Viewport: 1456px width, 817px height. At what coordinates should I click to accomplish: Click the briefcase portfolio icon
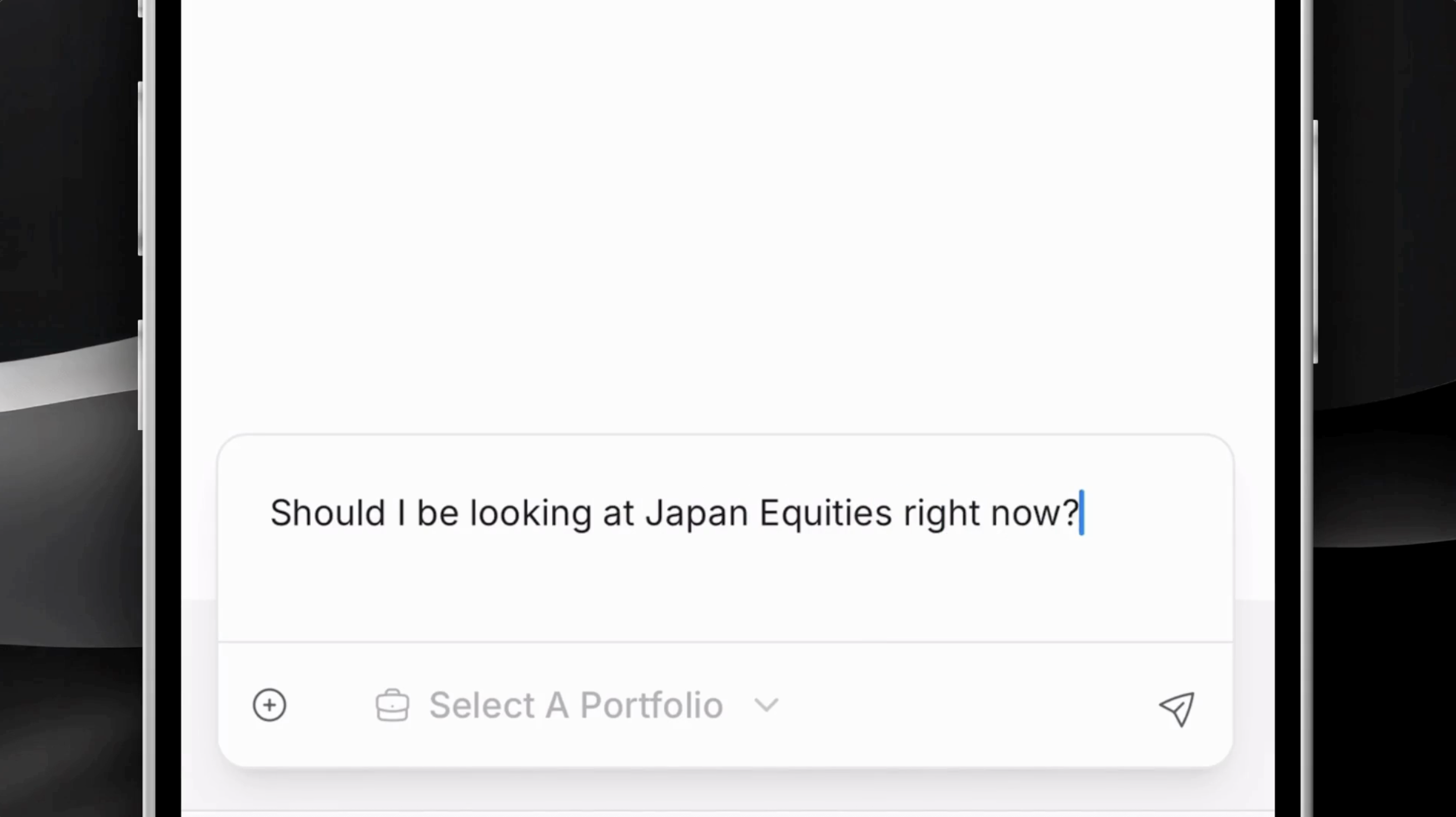point(392,705)
